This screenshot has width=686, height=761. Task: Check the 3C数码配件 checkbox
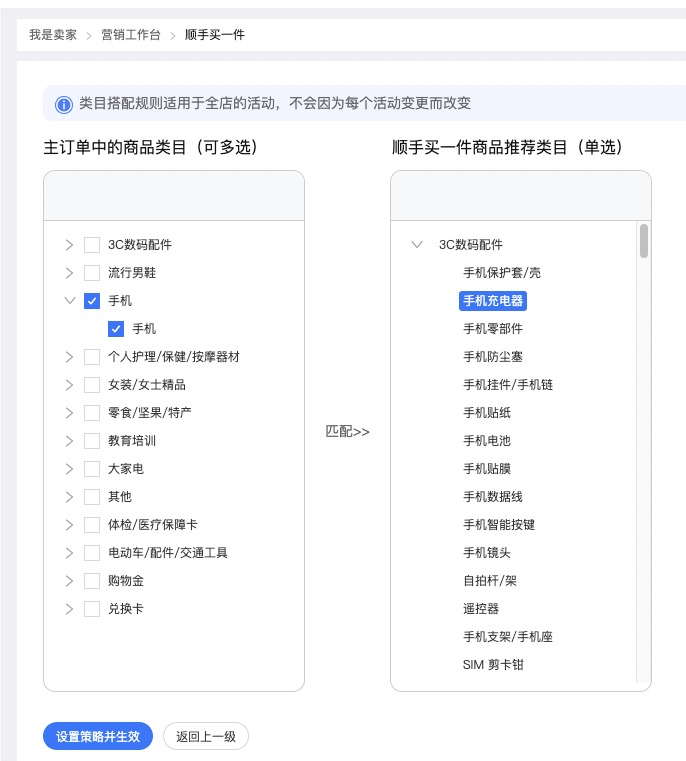pyautogui.click(x=92, y=245)
